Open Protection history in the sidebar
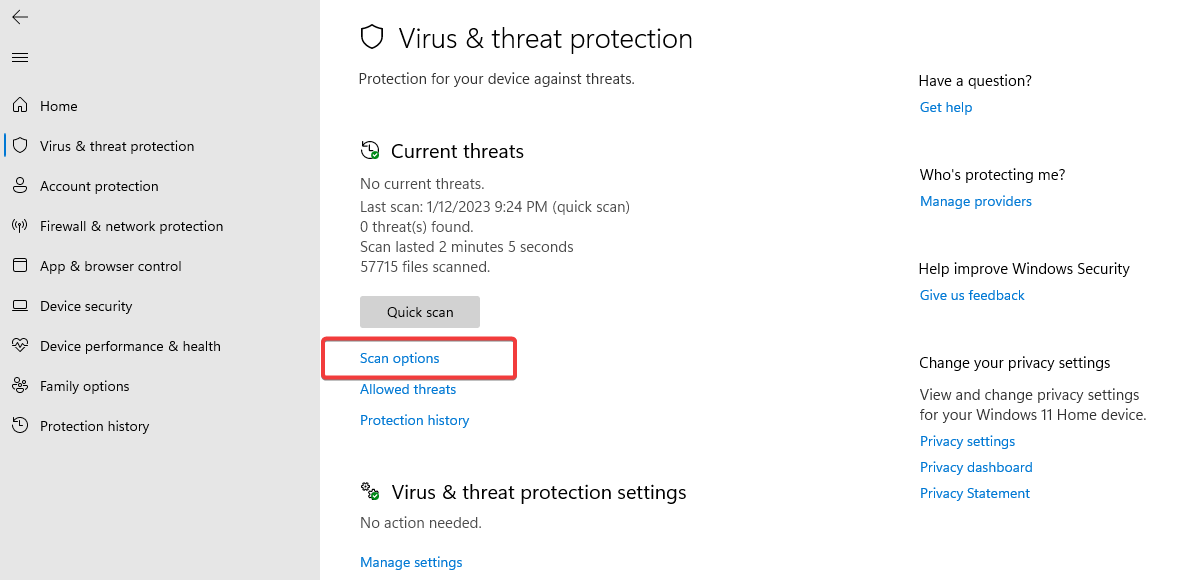This screenshot has height=580, width=1200. pyautogui.click(x=95, y=426)
